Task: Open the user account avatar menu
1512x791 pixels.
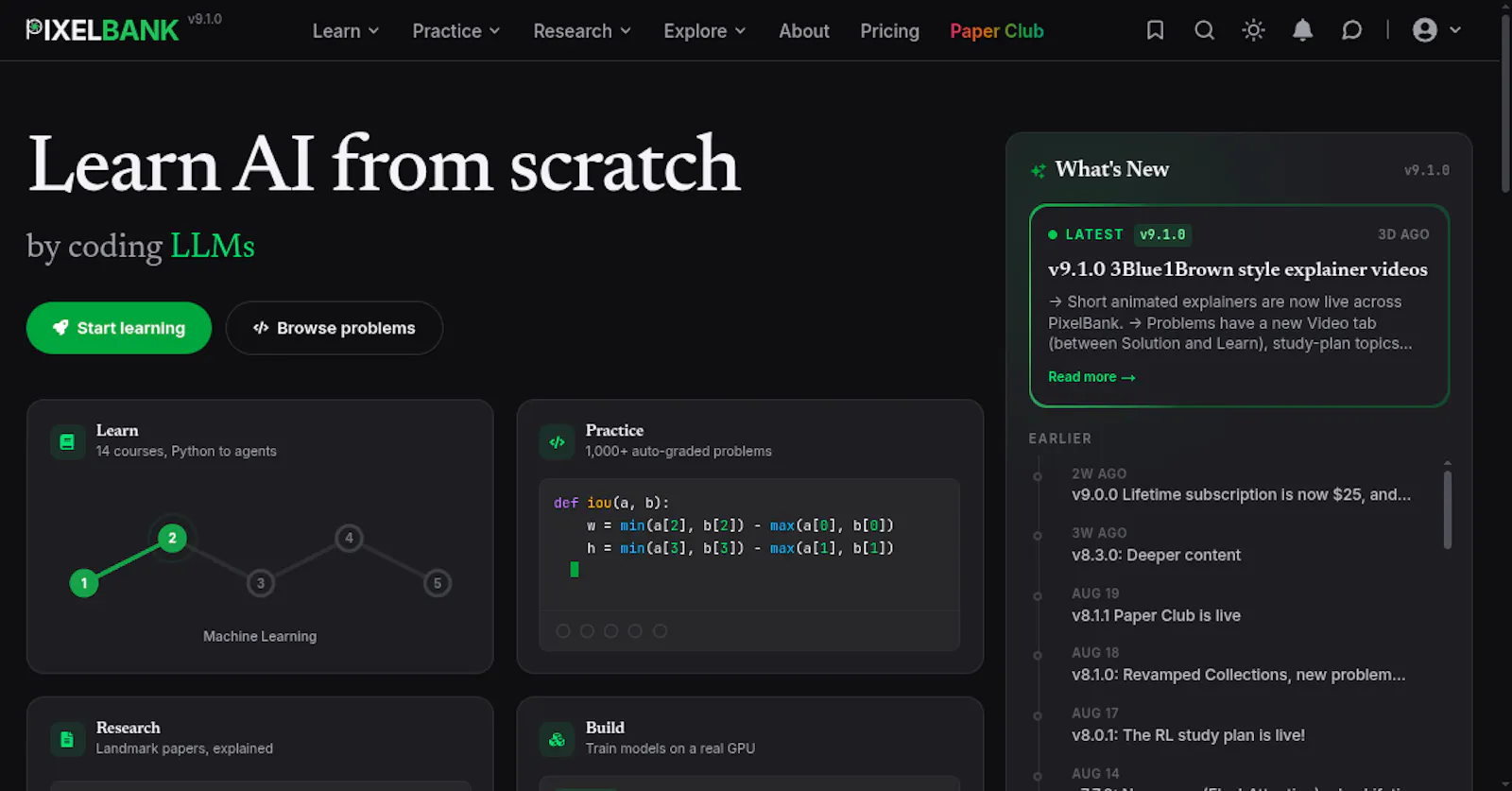Action: point(1436,30)
